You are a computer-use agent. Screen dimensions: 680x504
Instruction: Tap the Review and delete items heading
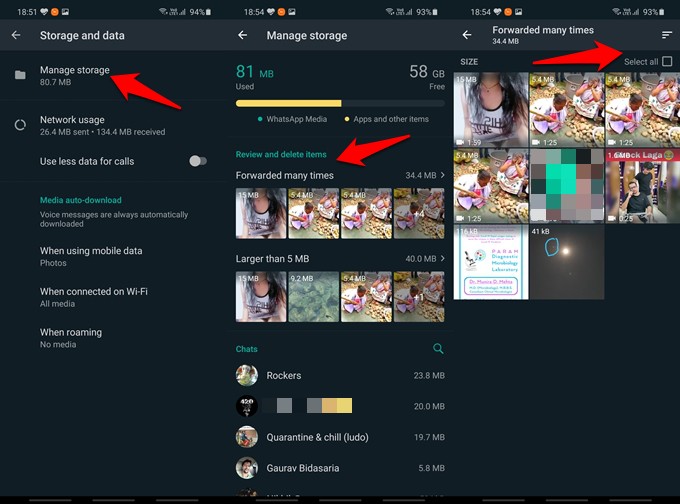[281, 154]
